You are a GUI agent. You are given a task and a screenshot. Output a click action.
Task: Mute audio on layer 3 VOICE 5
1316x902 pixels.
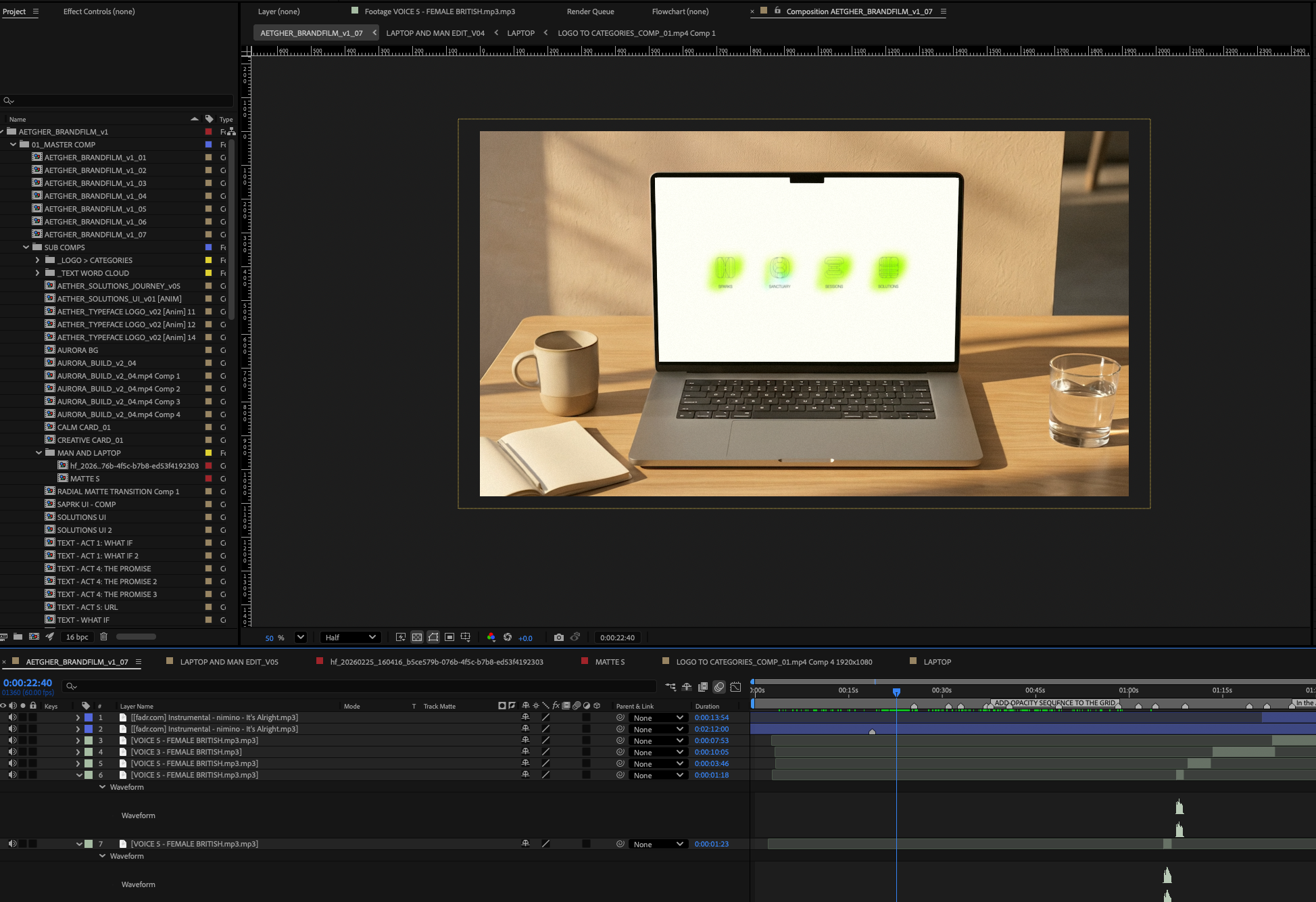(x=12, y=740)
